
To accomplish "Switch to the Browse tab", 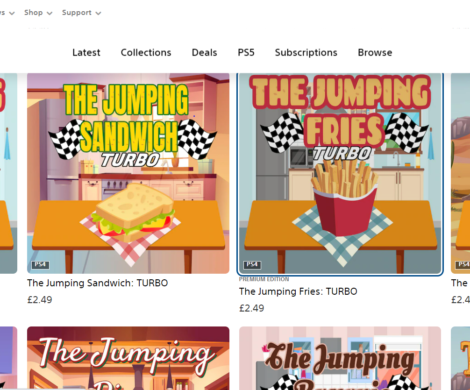I will pyautogui.click(x=375, y=52).
